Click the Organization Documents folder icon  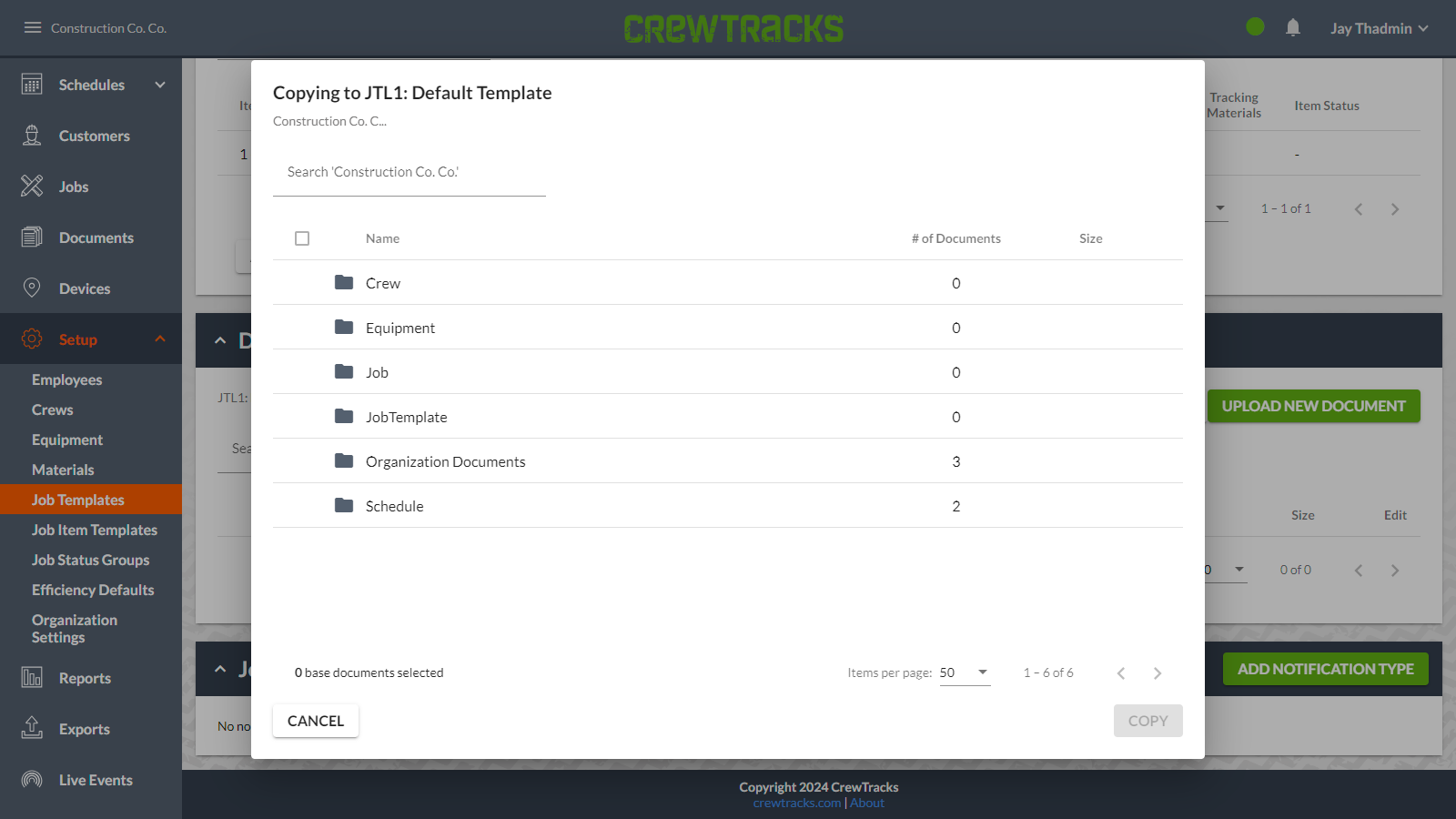[344, 460]
